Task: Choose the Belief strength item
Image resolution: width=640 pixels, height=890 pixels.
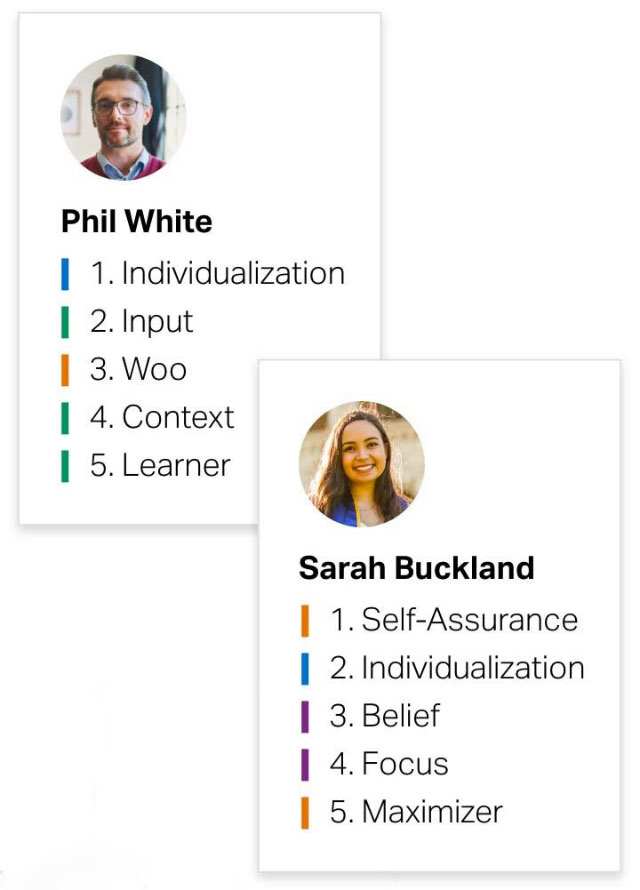Action: [x=384, y=716]
